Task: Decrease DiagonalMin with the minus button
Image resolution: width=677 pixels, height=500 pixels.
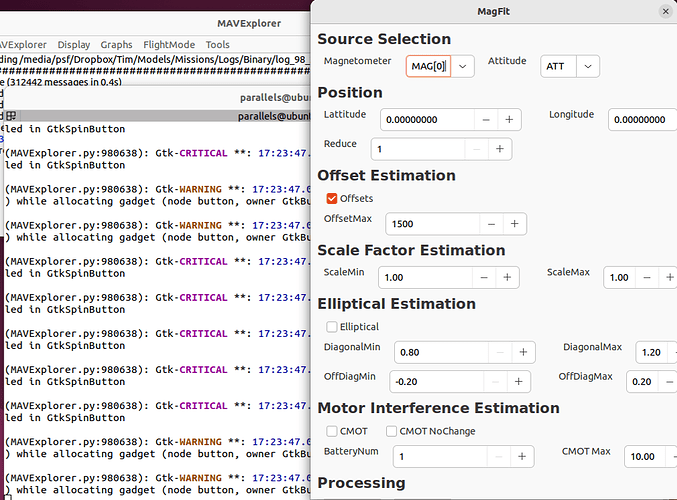Action: pos(500,352)
